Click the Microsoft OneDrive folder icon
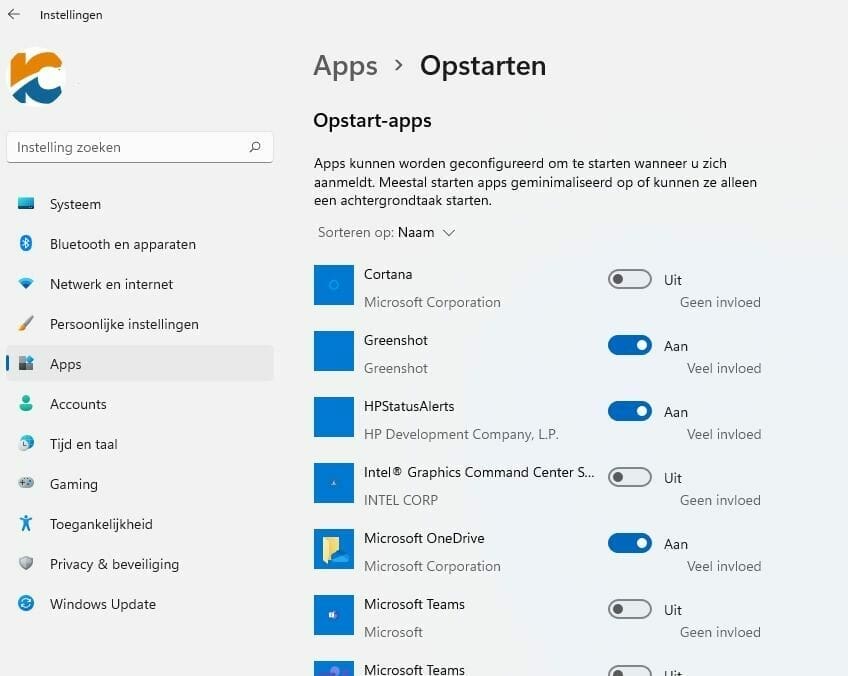The image size is (848, 676). [x=334, y=549]
